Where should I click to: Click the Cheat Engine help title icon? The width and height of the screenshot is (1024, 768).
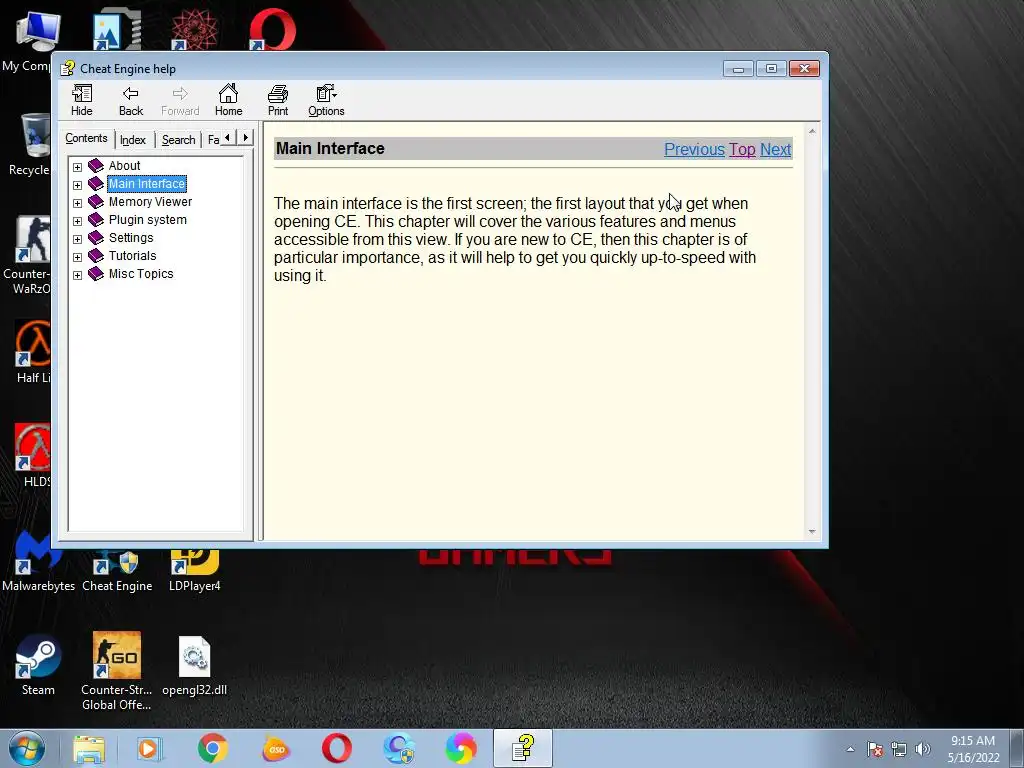(x=67, y=69)
